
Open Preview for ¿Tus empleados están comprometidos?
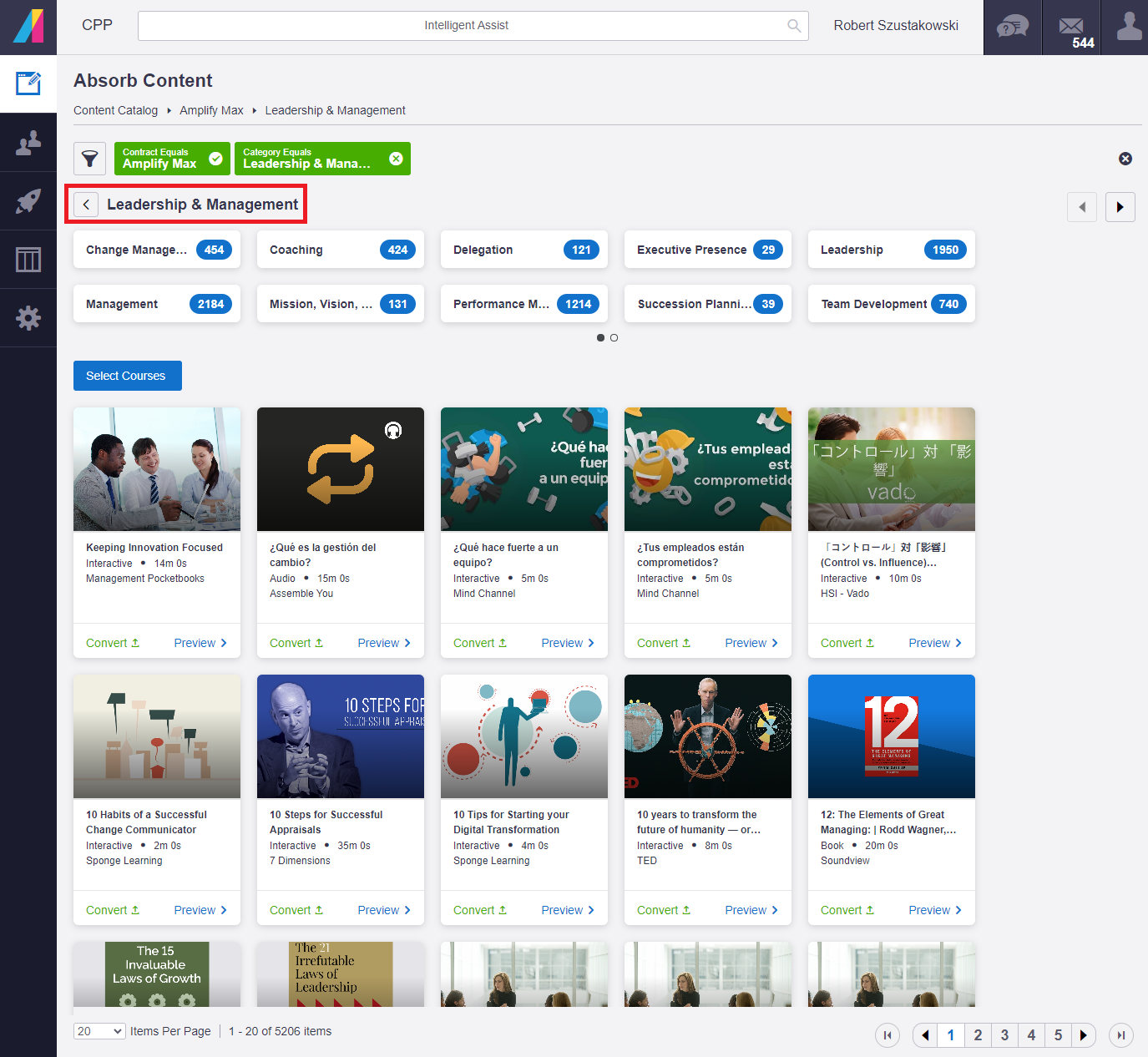[x=751, y=643]
